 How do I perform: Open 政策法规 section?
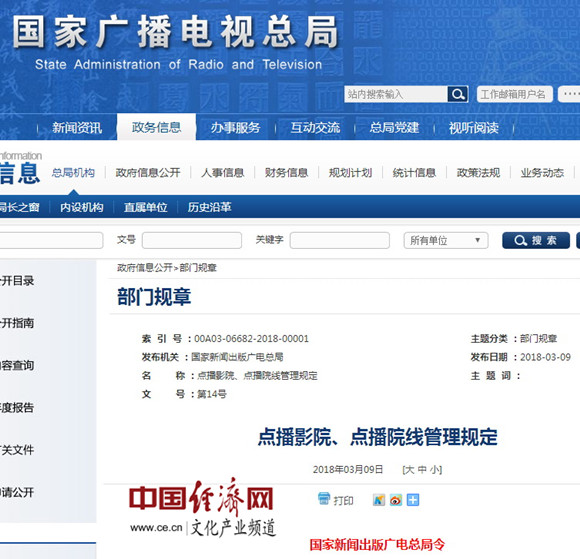[478, 173]
